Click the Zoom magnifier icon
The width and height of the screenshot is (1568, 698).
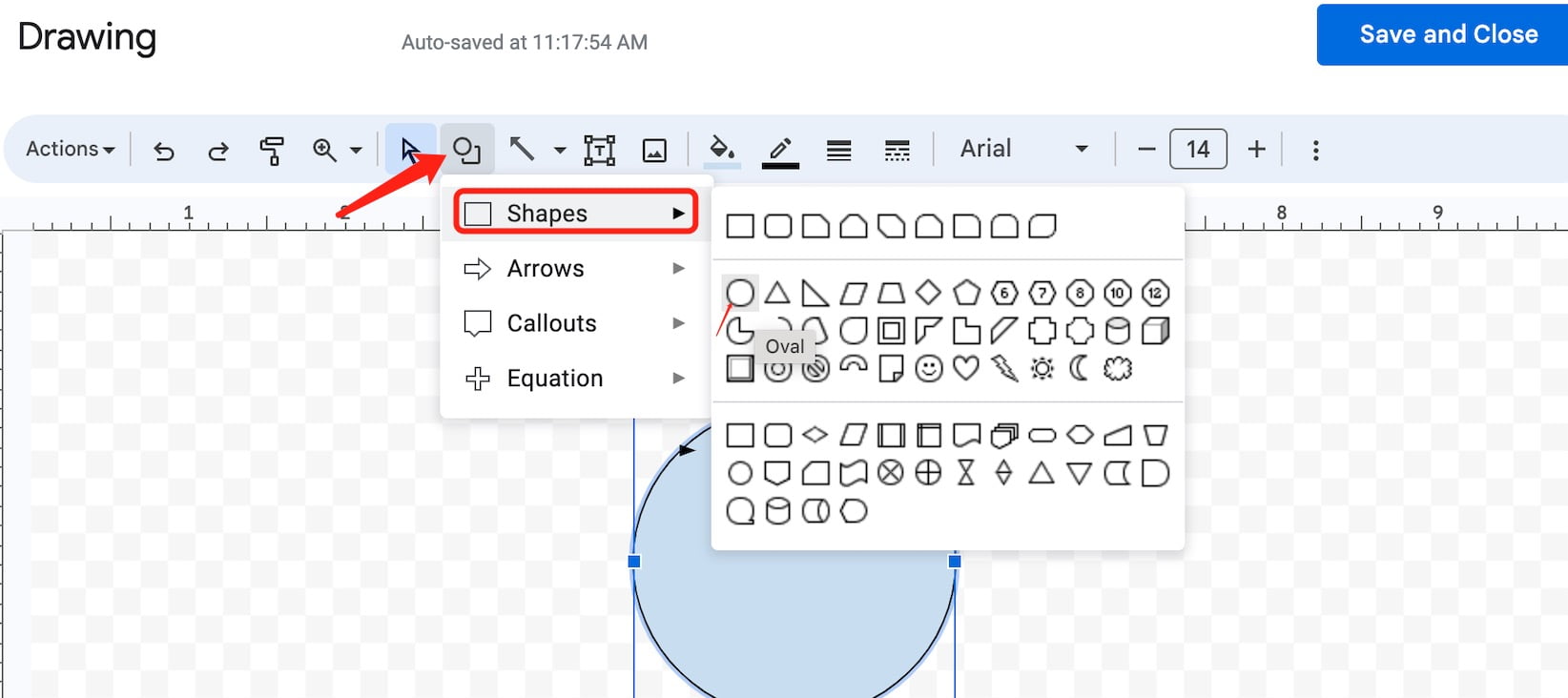[324, 150]
